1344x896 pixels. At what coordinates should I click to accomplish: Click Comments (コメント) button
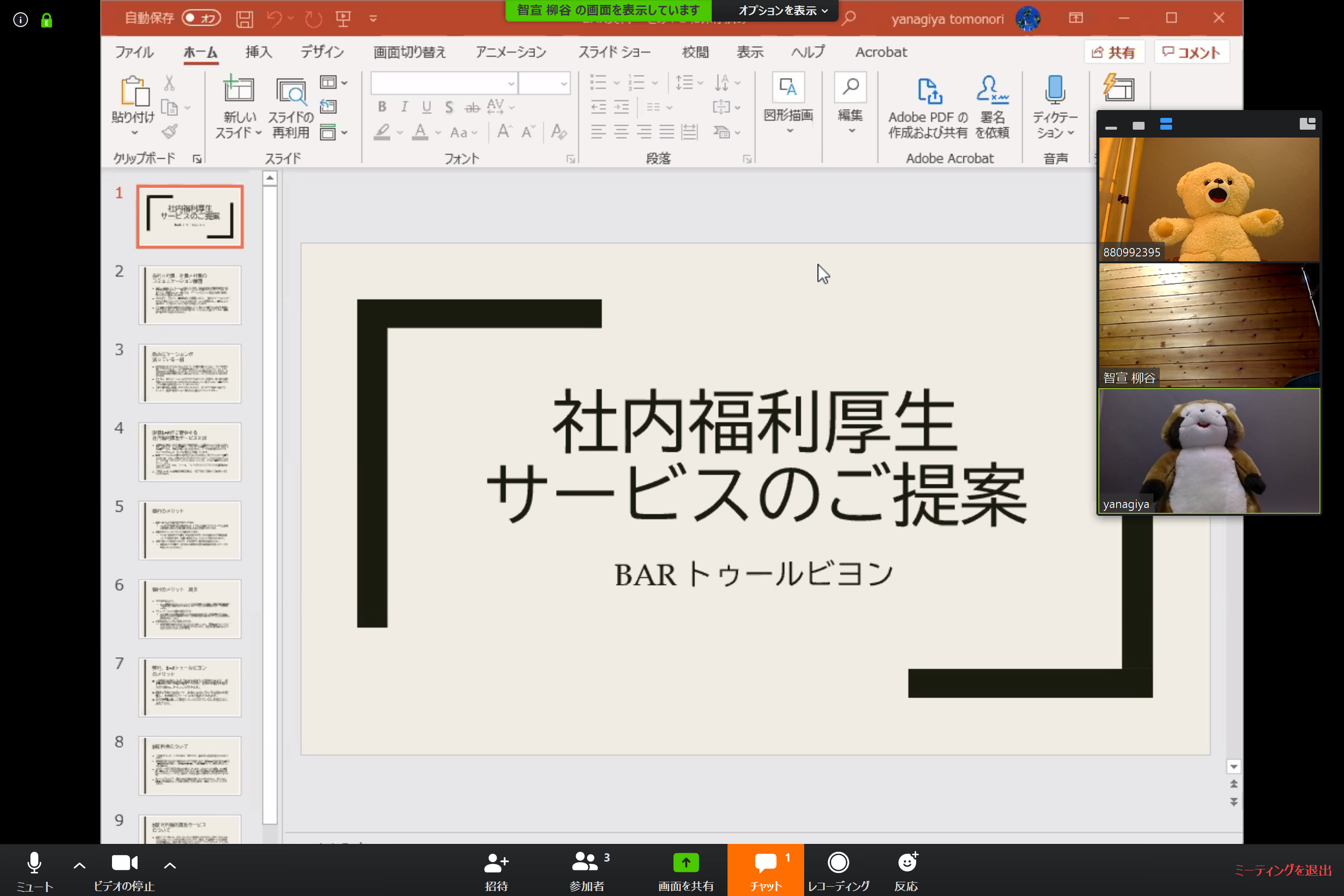coord(1192,53)
